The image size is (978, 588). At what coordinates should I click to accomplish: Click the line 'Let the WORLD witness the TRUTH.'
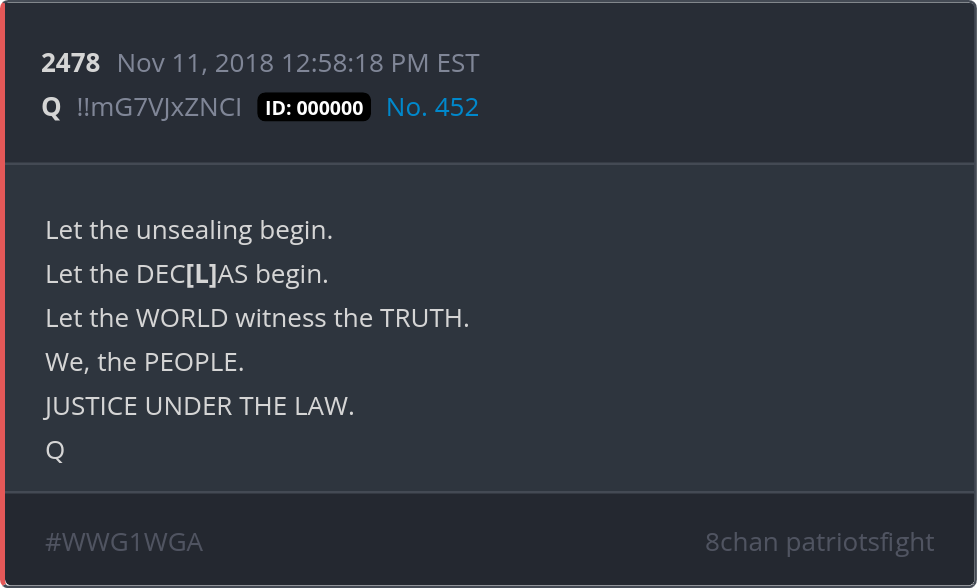(257, 318)
